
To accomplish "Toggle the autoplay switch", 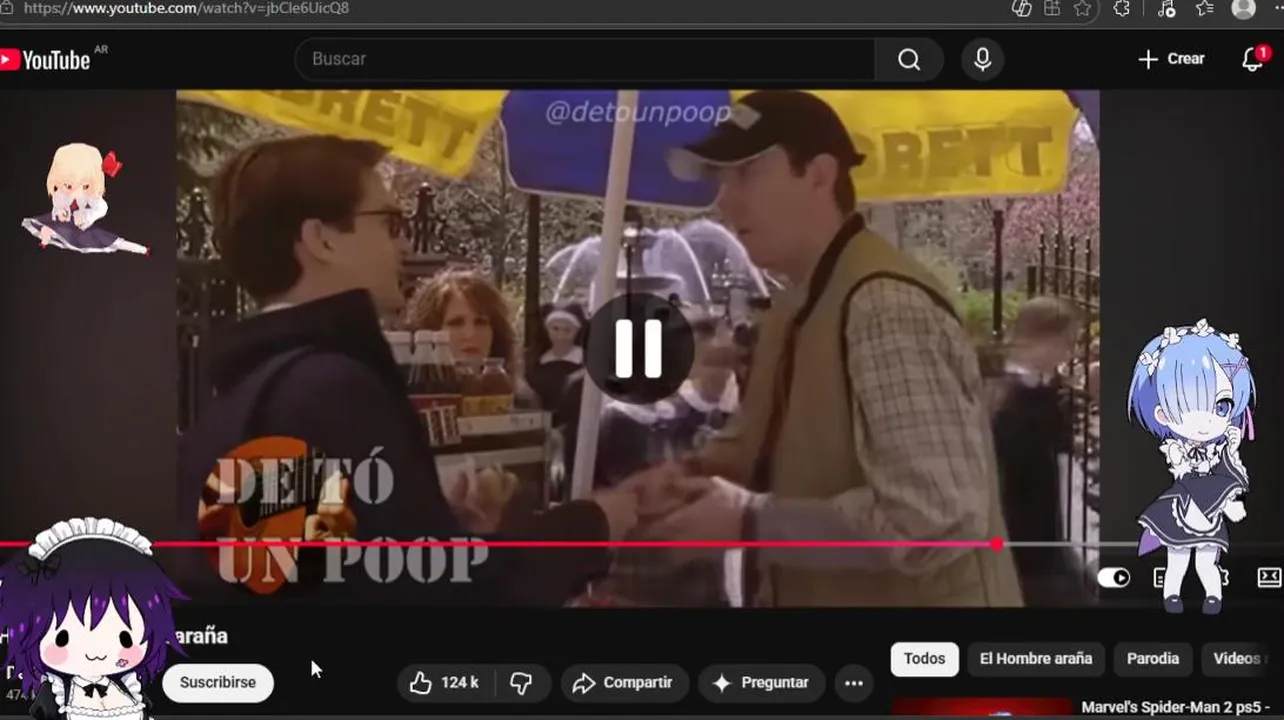I will pos(1113,578).
